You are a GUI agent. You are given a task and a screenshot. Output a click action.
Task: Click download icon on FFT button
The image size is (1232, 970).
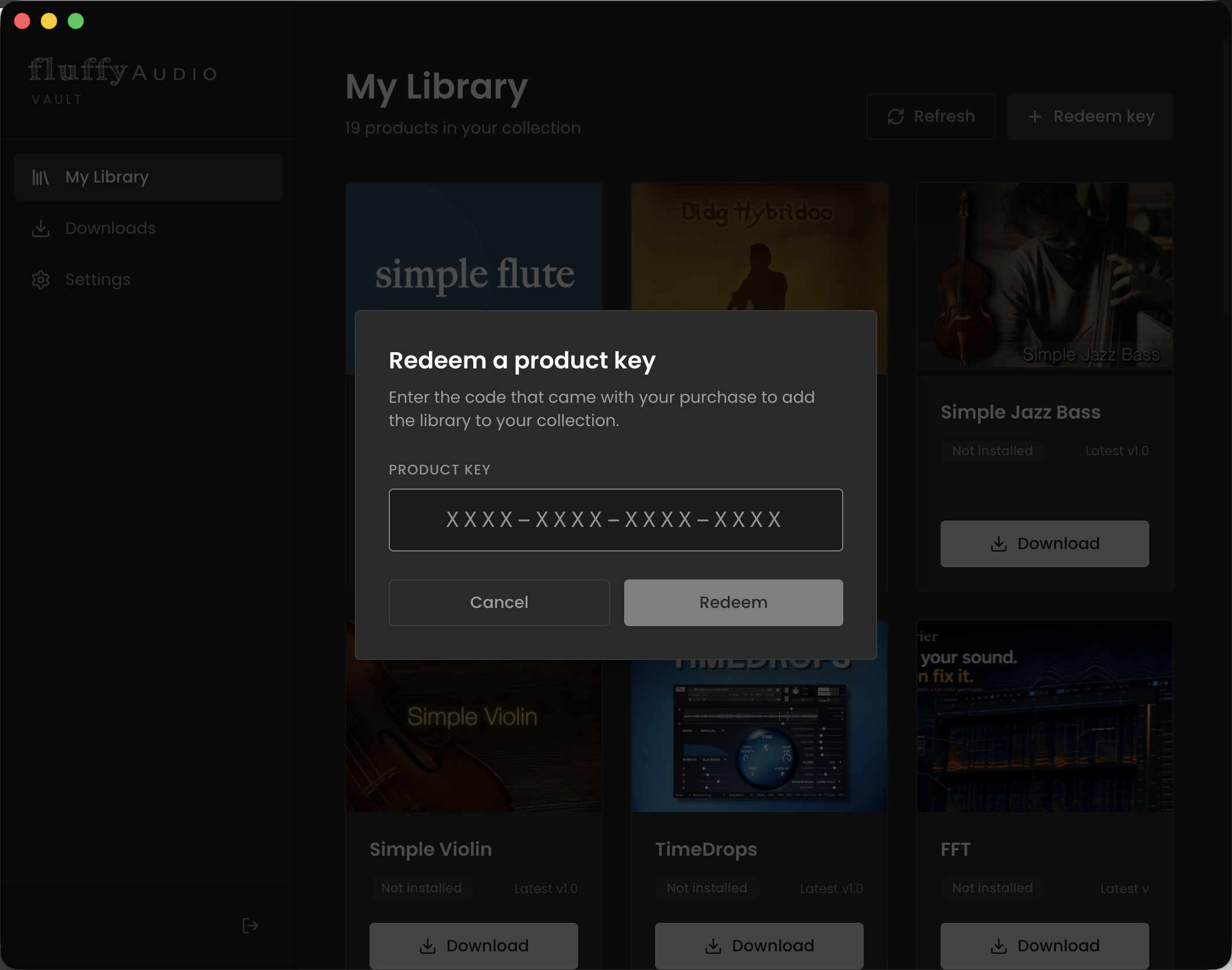(998, 946)
